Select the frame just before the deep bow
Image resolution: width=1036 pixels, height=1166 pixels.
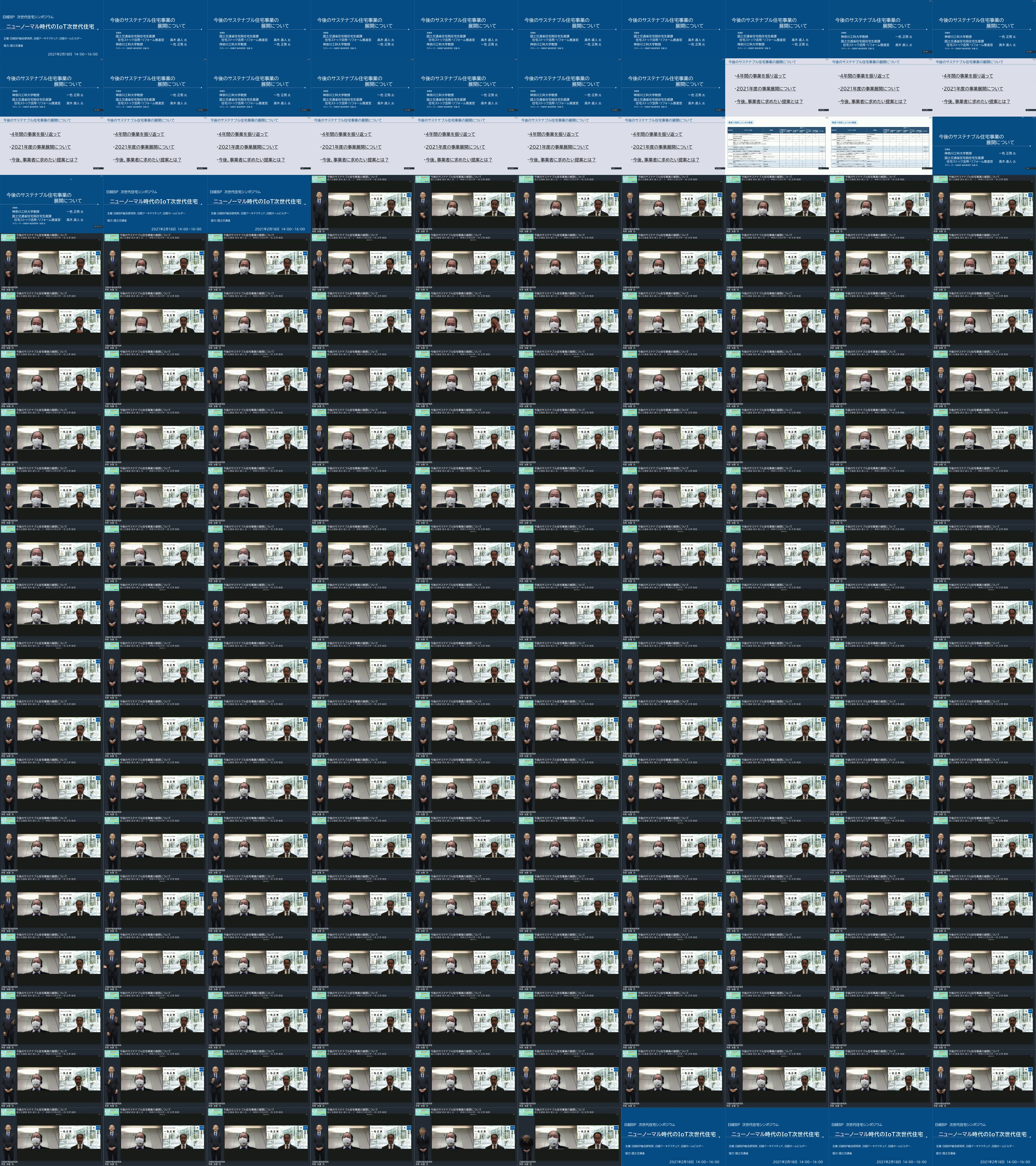[466, 1137]
